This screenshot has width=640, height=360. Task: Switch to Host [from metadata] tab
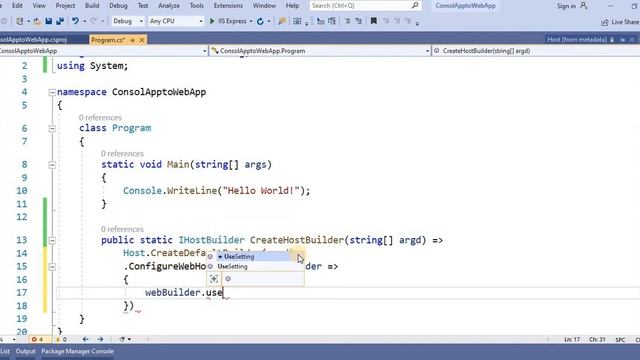click(577, 40)
